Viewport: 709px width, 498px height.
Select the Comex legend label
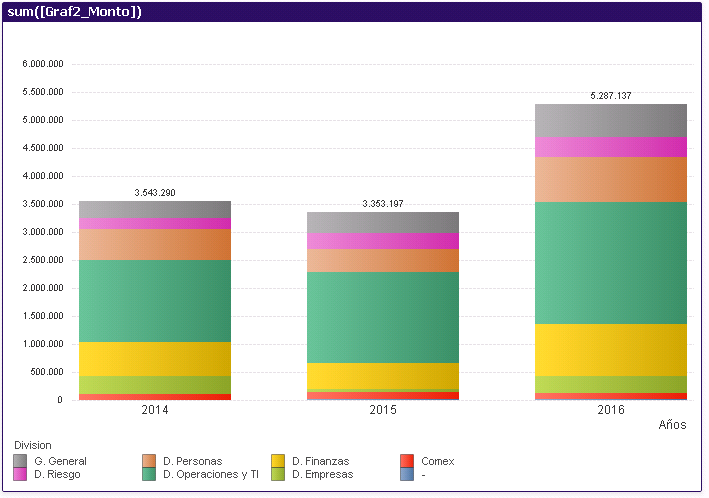pyautogui.click(x=438, y=461)
